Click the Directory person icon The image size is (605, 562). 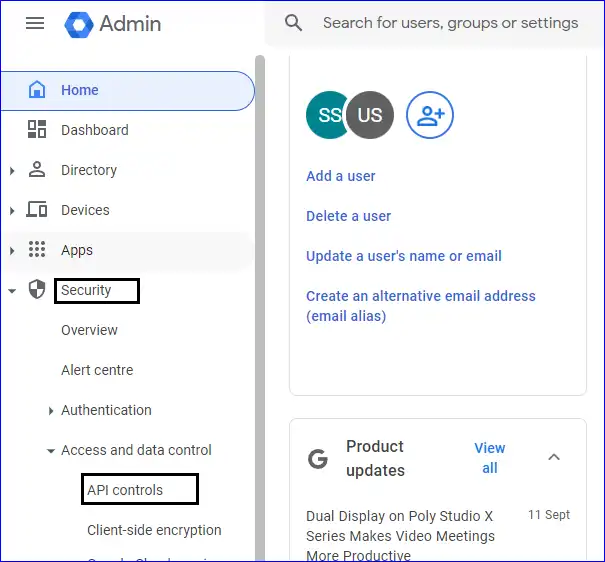pos(37,170)
